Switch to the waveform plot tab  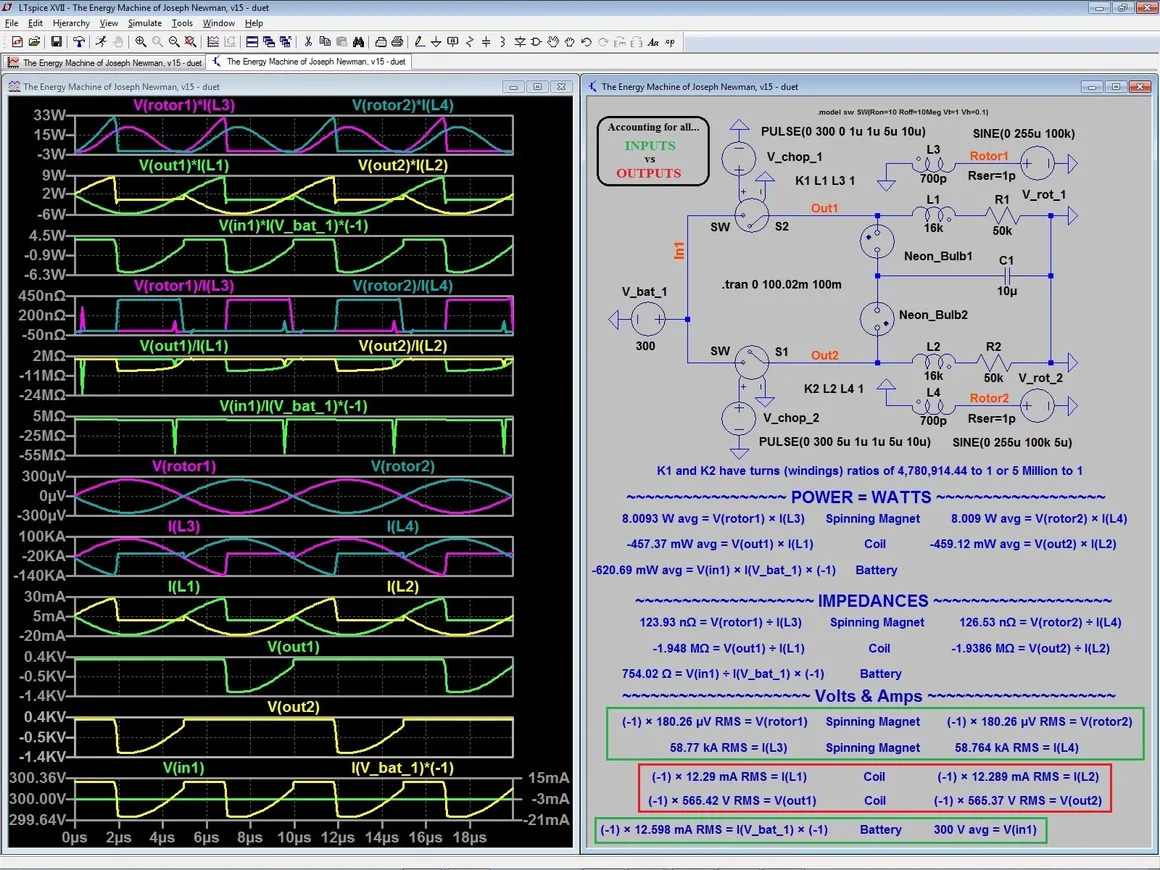pyautogui.click(x=105, y=62)
